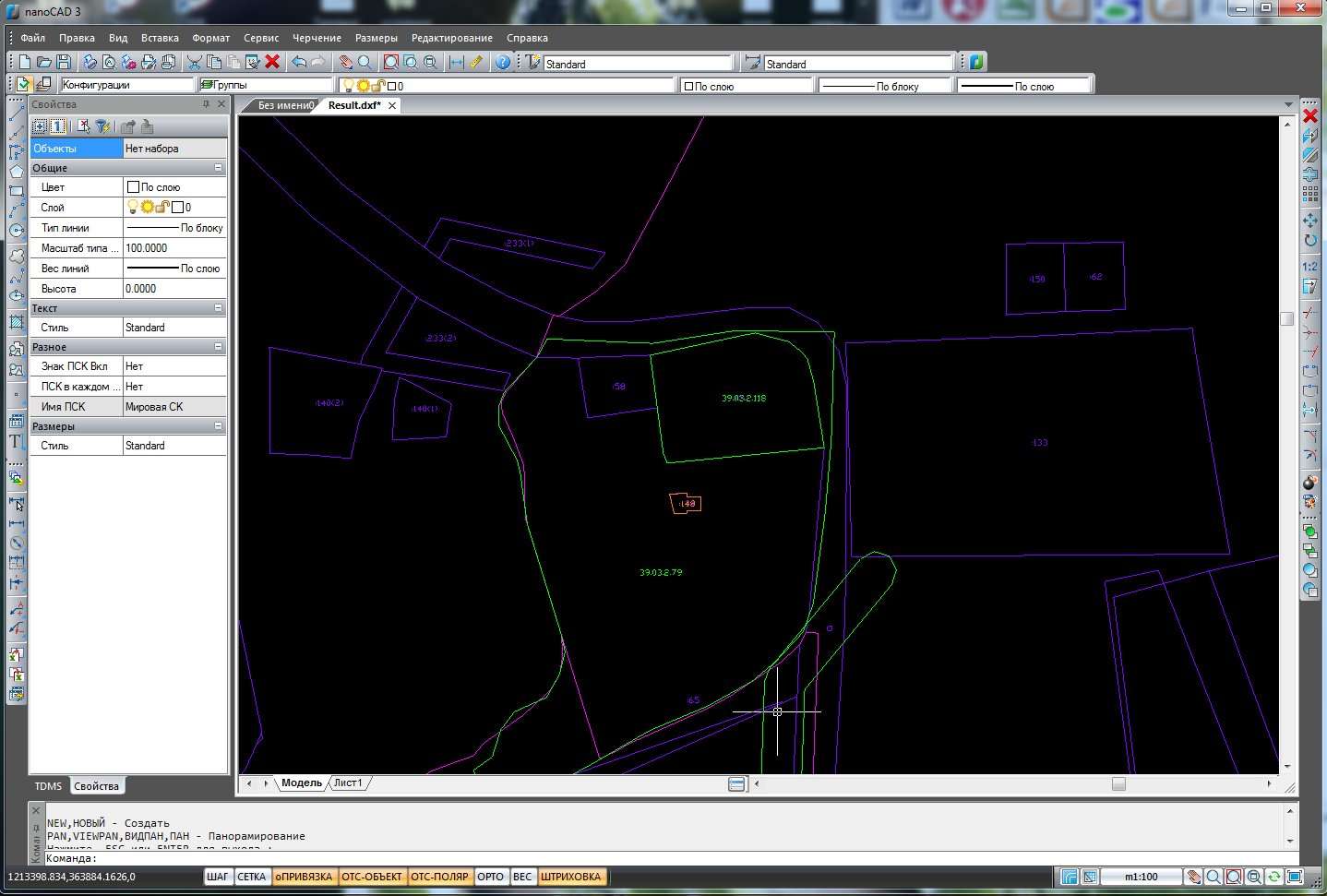The image size is (1327, 896).
Task: Open the text style Standard dropdown
Action: pos(639,64)
